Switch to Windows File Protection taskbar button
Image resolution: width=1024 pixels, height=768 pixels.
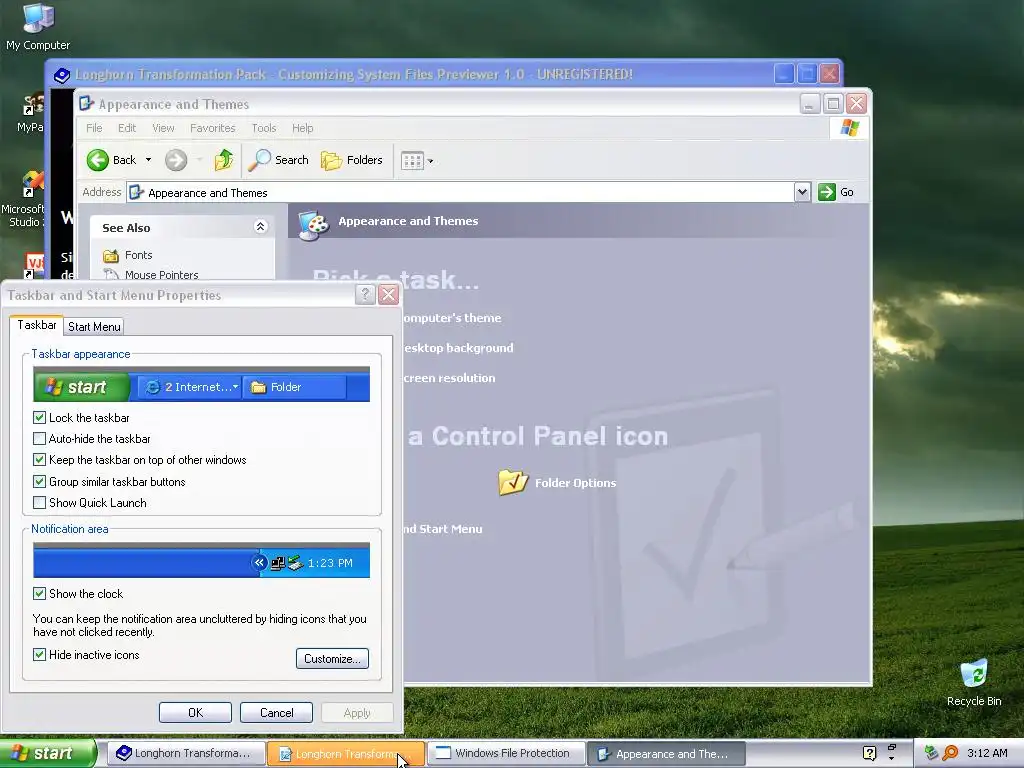pyautogui.click(x=505, y=753)
